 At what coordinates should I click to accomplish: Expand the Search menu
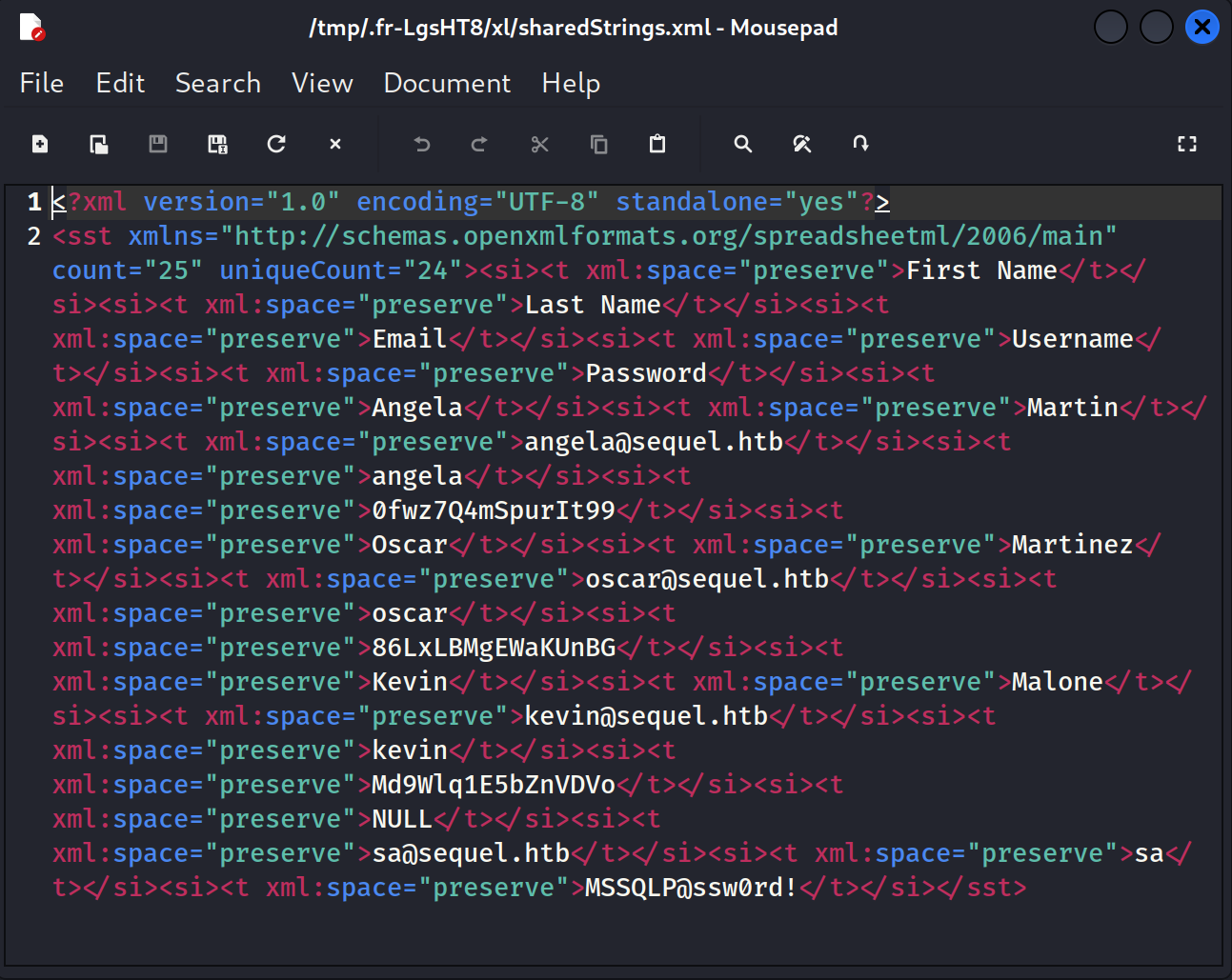pos(218,84)
